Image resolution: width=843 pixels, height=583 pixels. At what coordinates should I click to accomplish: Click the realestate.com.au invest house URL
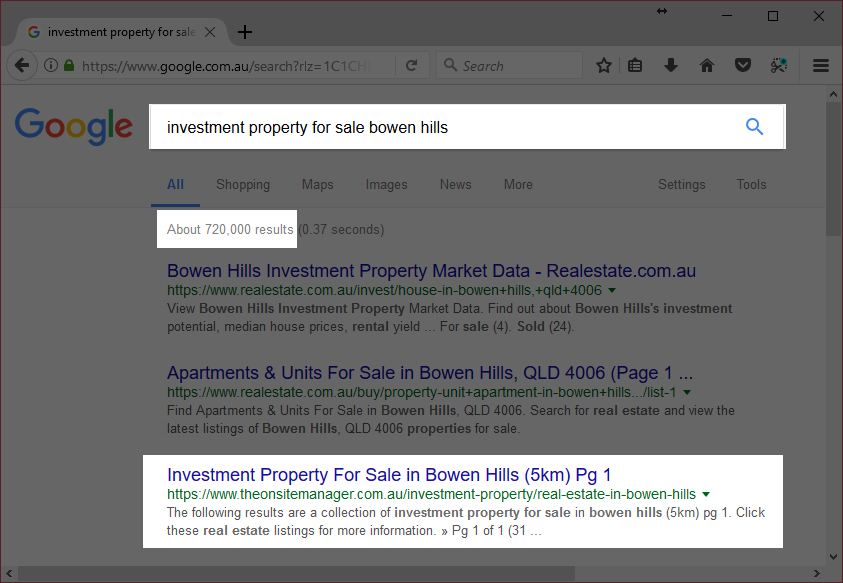click(x=384, y=290)
